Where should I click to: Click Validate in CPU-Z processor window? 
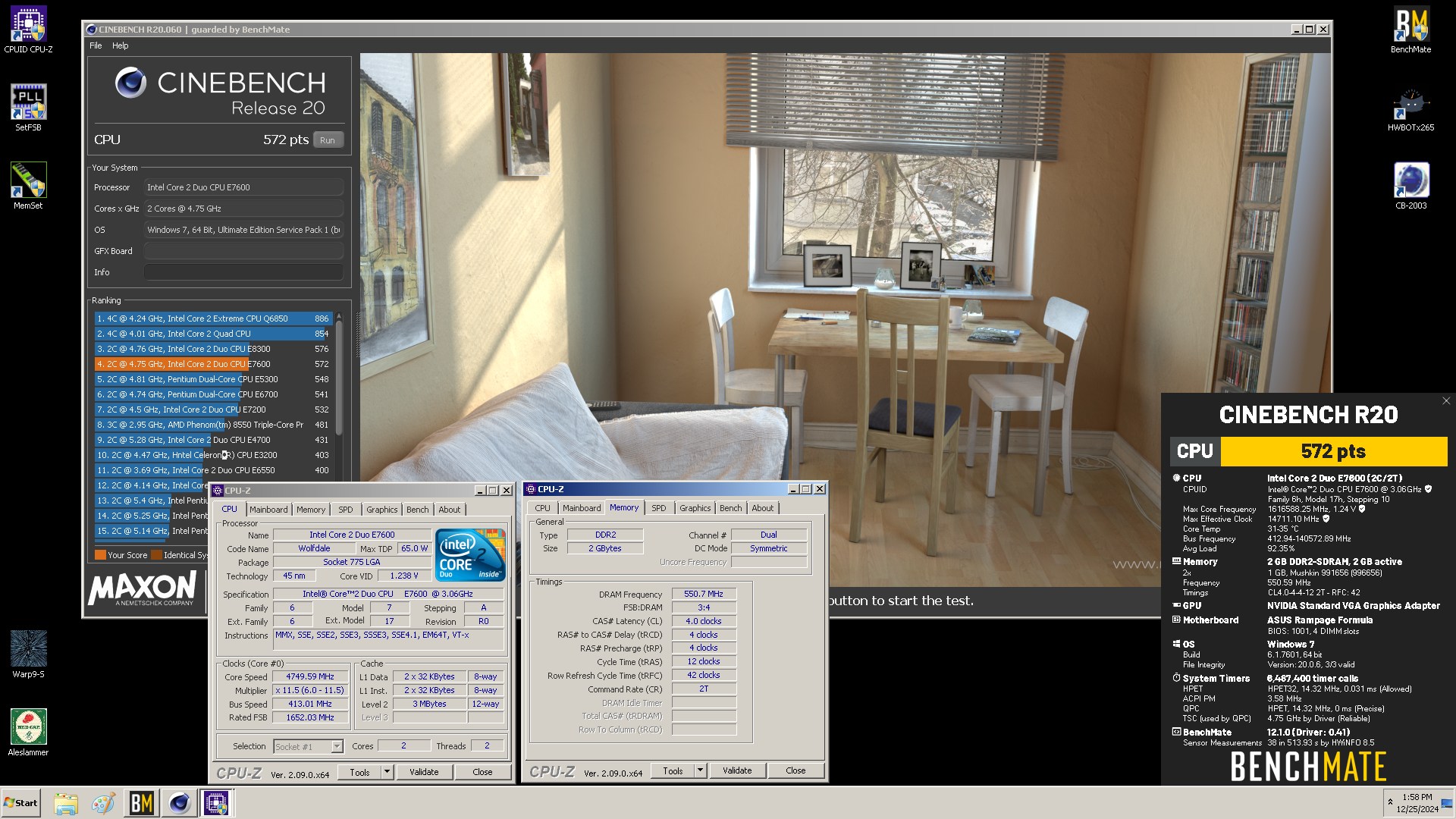(x=424, y=772)
